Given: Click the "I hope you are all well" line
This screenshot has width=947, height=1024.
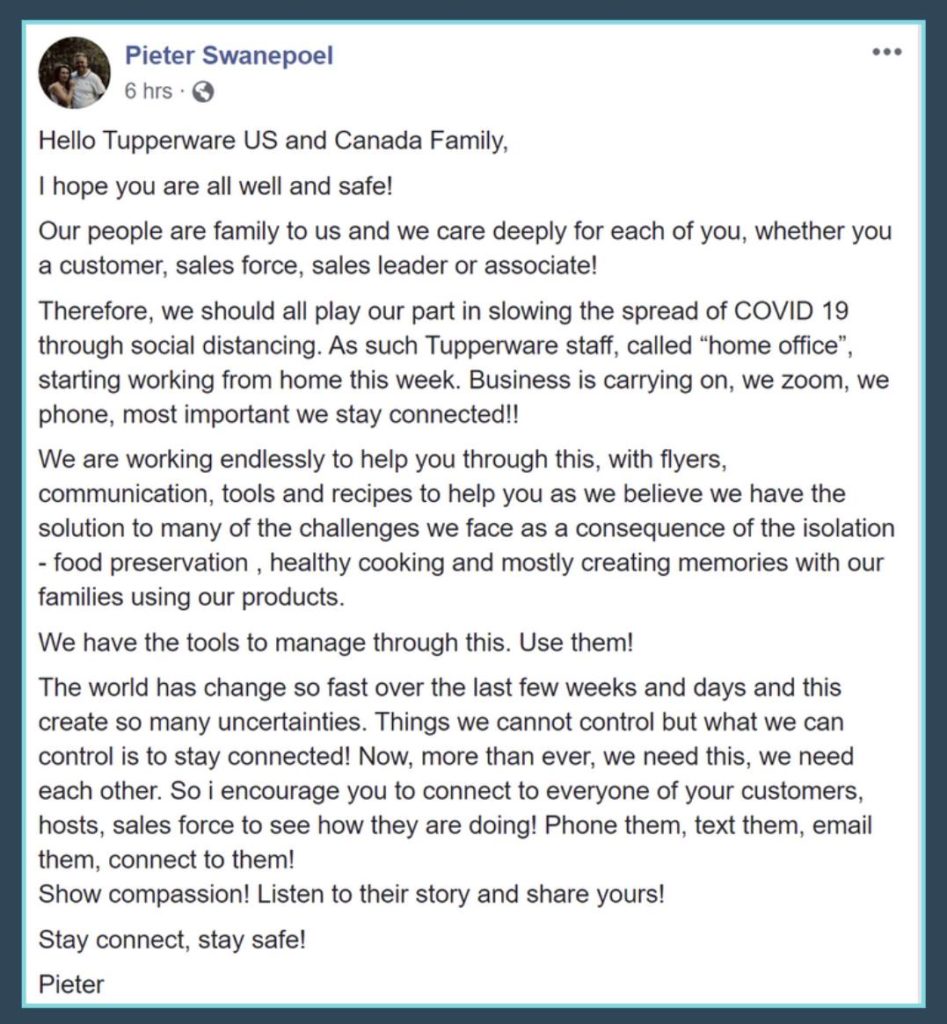Looking at the screenshot, I should pyautogui.click(x=212, y=186).
